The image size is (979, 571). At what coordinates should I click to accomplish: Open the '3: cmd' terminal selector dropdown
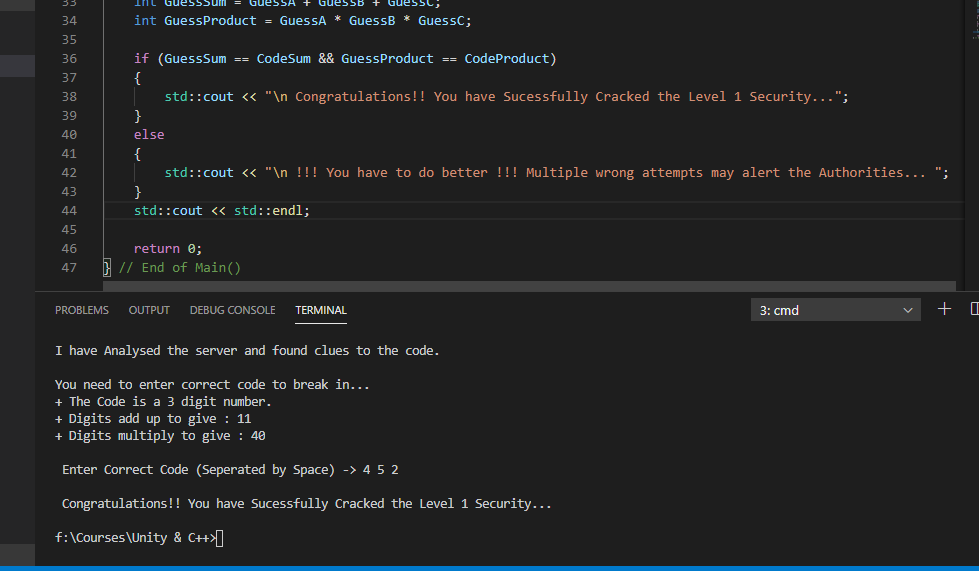pos(835,310)
